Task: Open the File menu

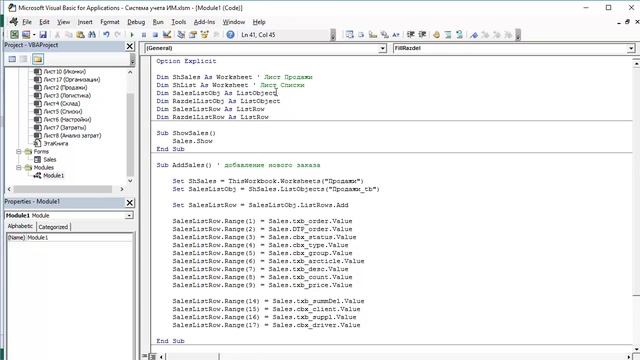Action: point(27,22)
